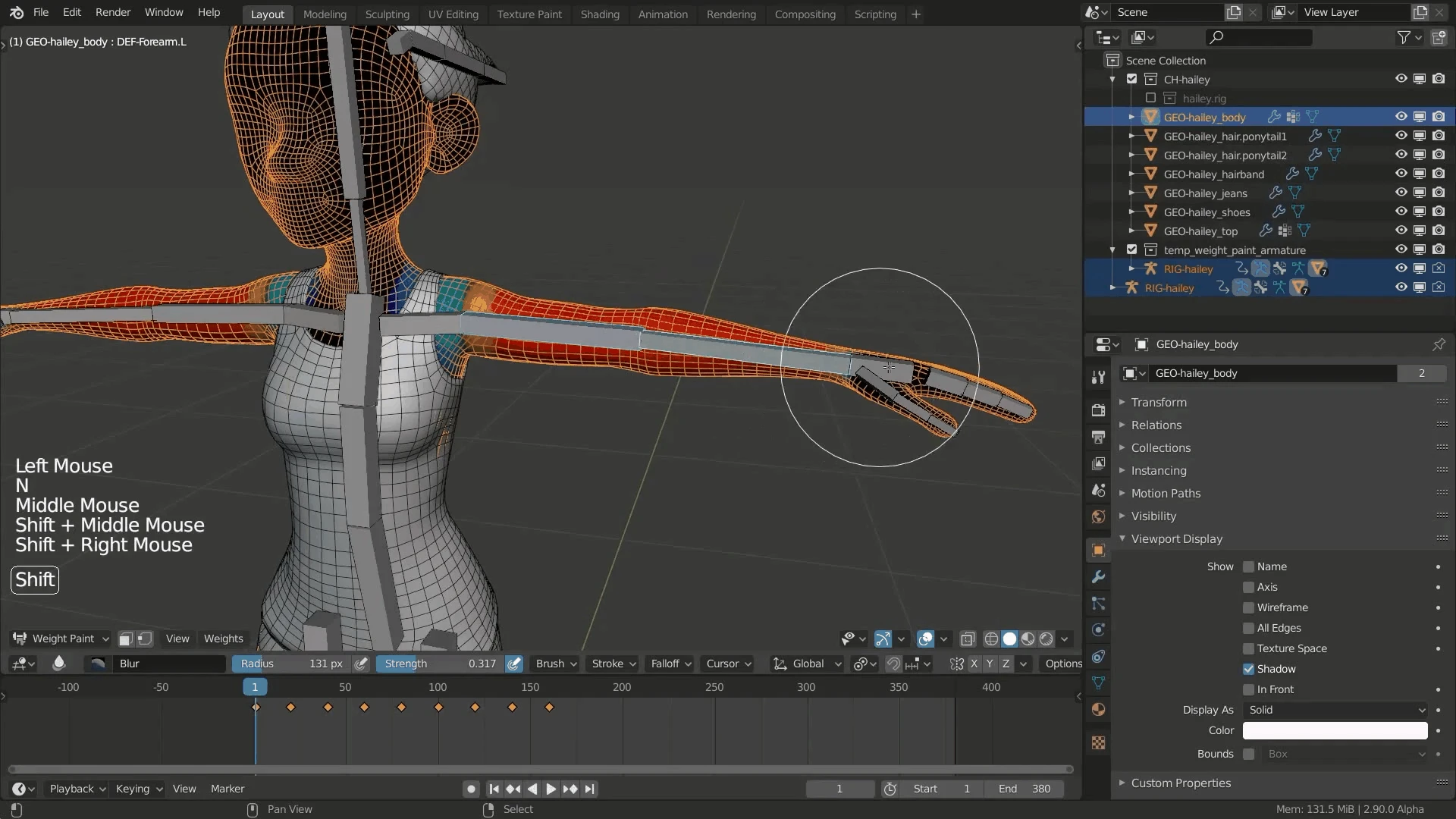Open the Display As Solid dropdown
The image size is (1456, 819).
[x=1335, y=710]
